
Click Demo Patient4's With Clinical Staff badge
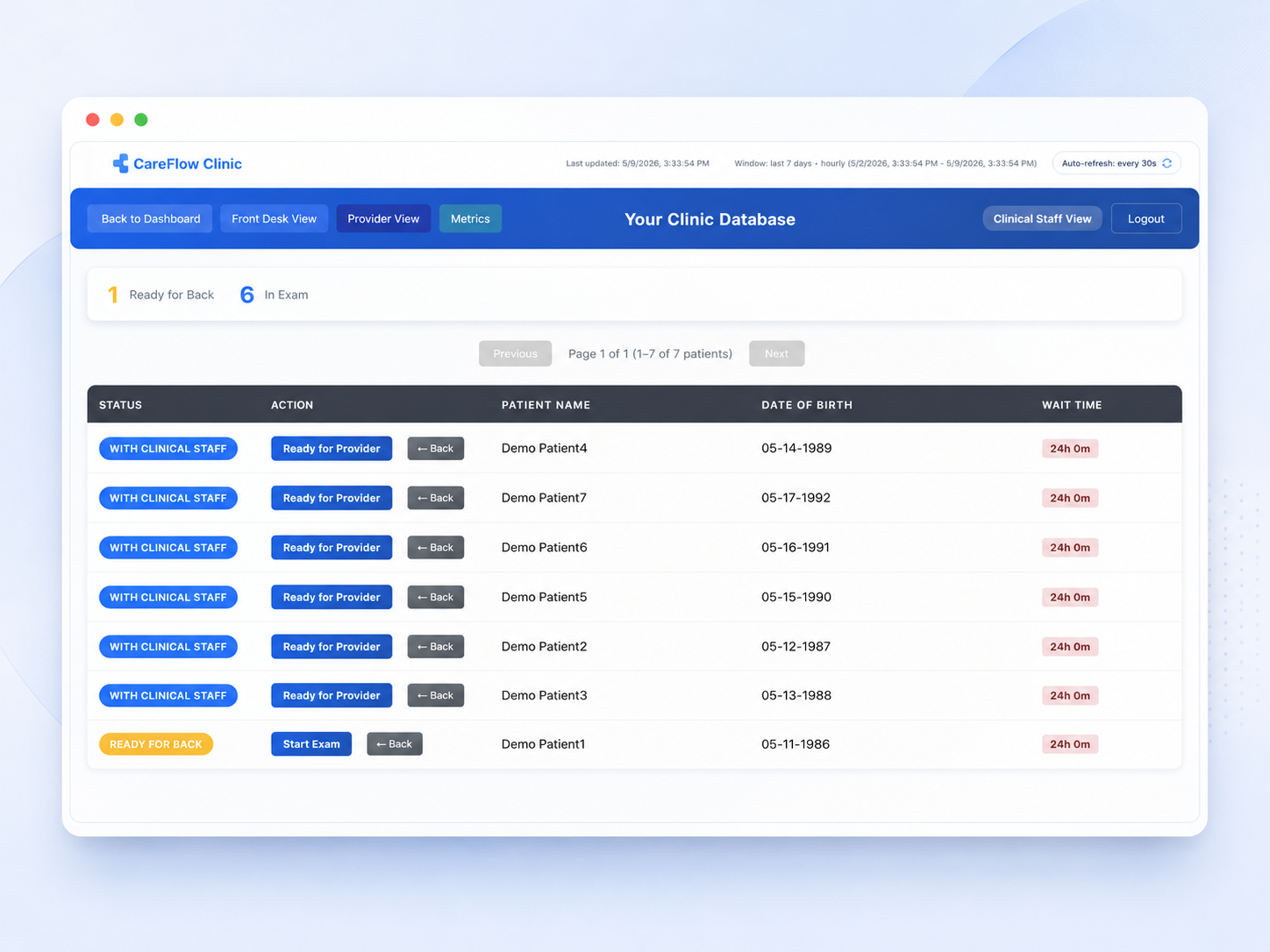(x=168, y=448)
